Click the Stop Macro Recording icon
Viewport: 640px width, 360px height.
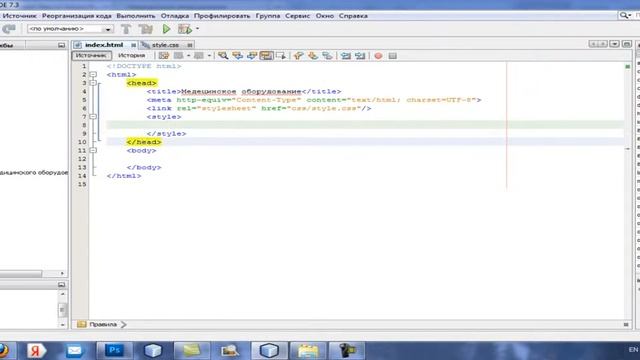tap(393, 56)
